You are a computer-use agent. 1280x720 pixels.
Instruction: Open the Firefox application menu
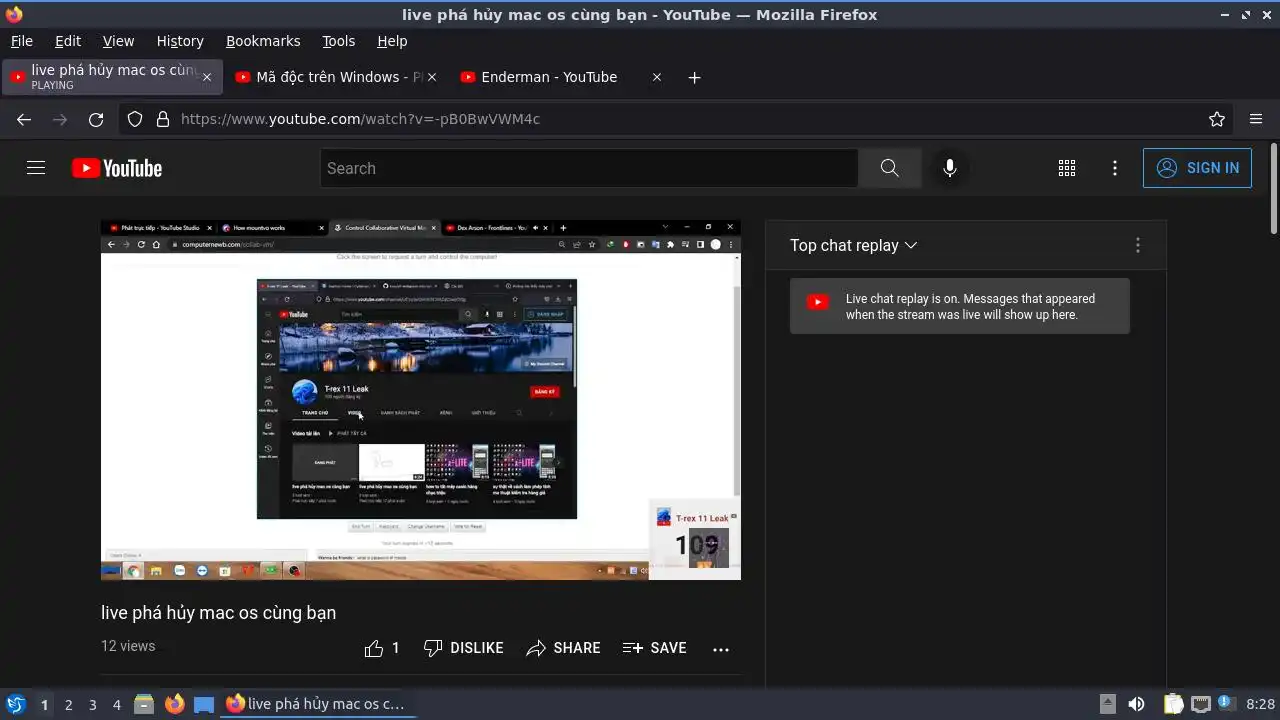pyautogui.click(x=1256, y=119)
